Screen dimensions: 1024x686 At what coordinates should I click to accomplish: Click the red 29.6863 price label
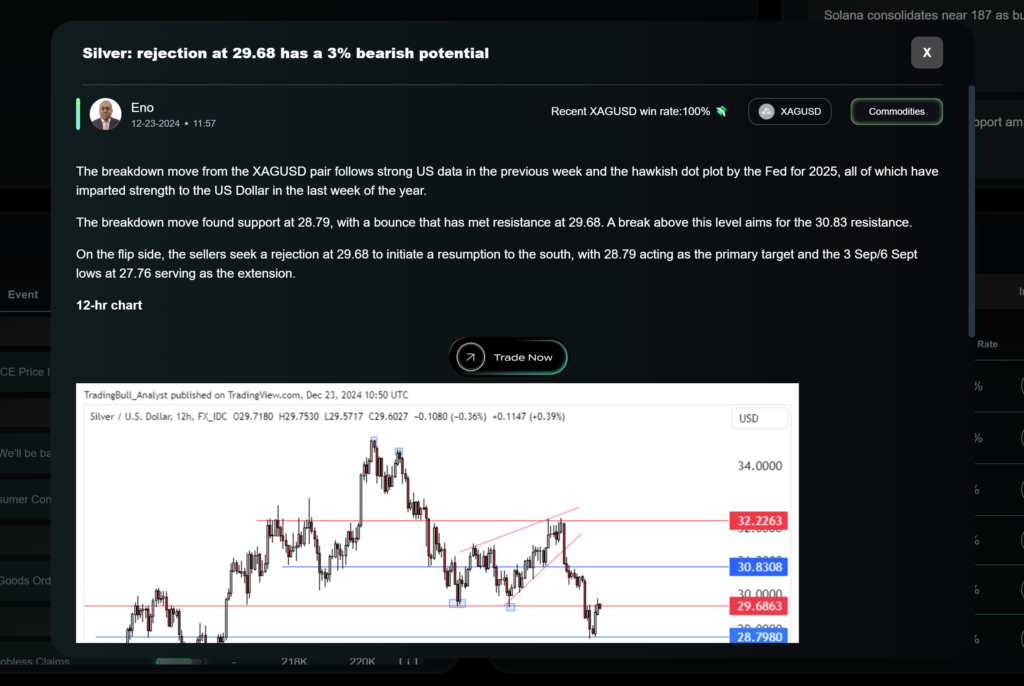[757, 606]
